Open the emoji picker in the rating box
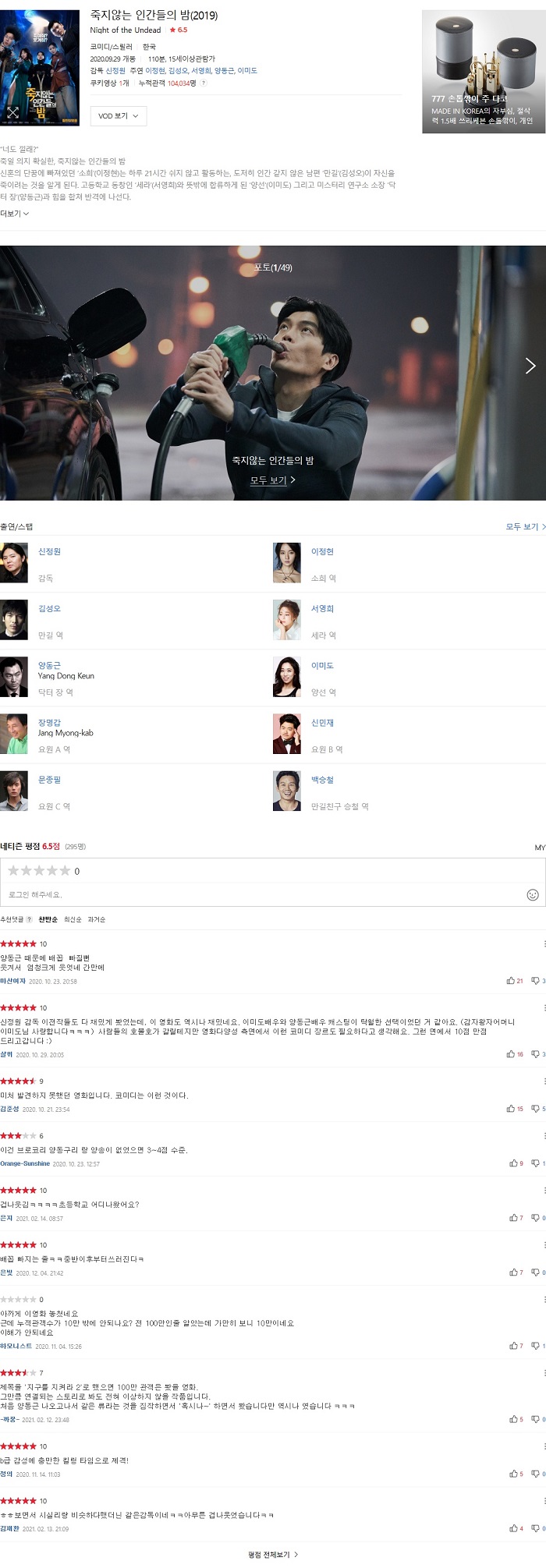This screenshot has height=1568, width=546. click(x=533, y=894)
